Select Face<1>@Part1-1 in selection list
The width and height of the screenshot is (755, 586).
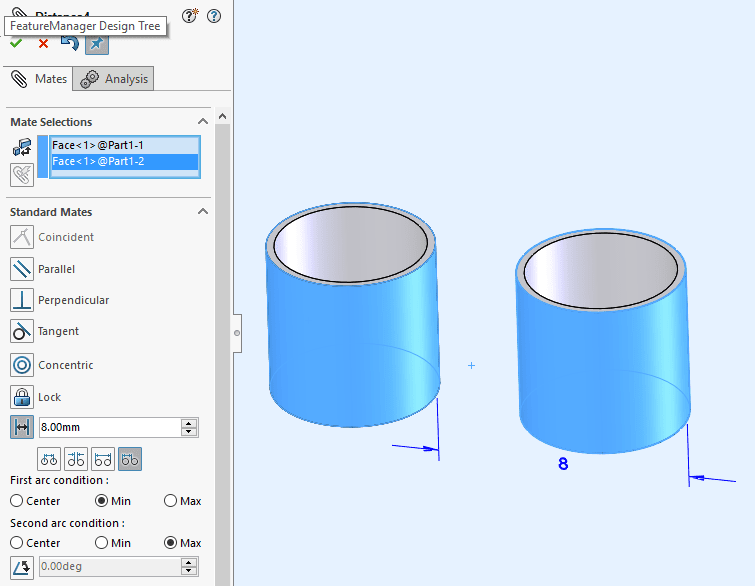click(98, 145)
